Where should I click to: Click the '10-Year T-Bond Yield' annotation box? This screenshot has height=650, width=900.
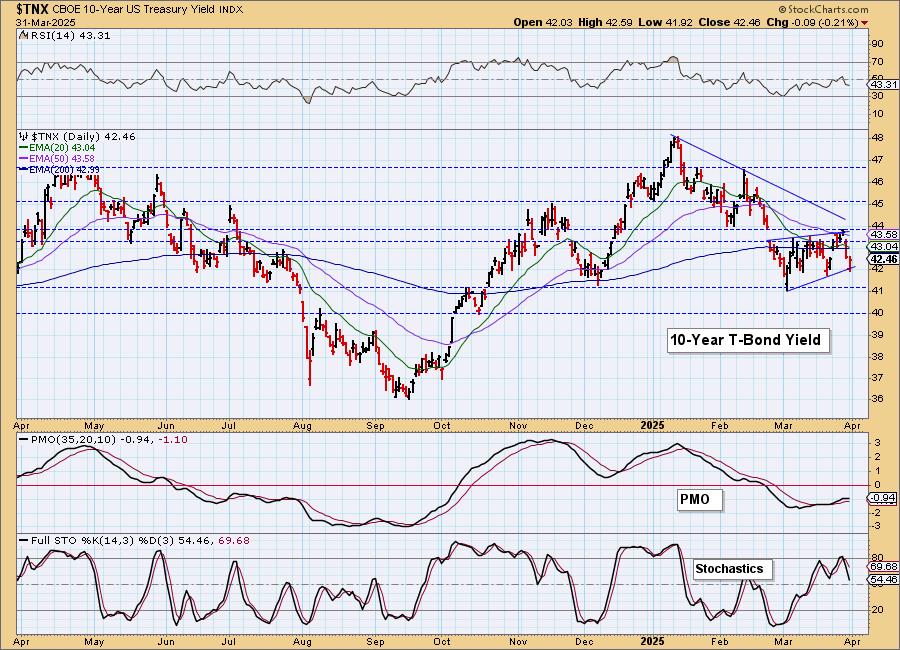coord(746,340)
